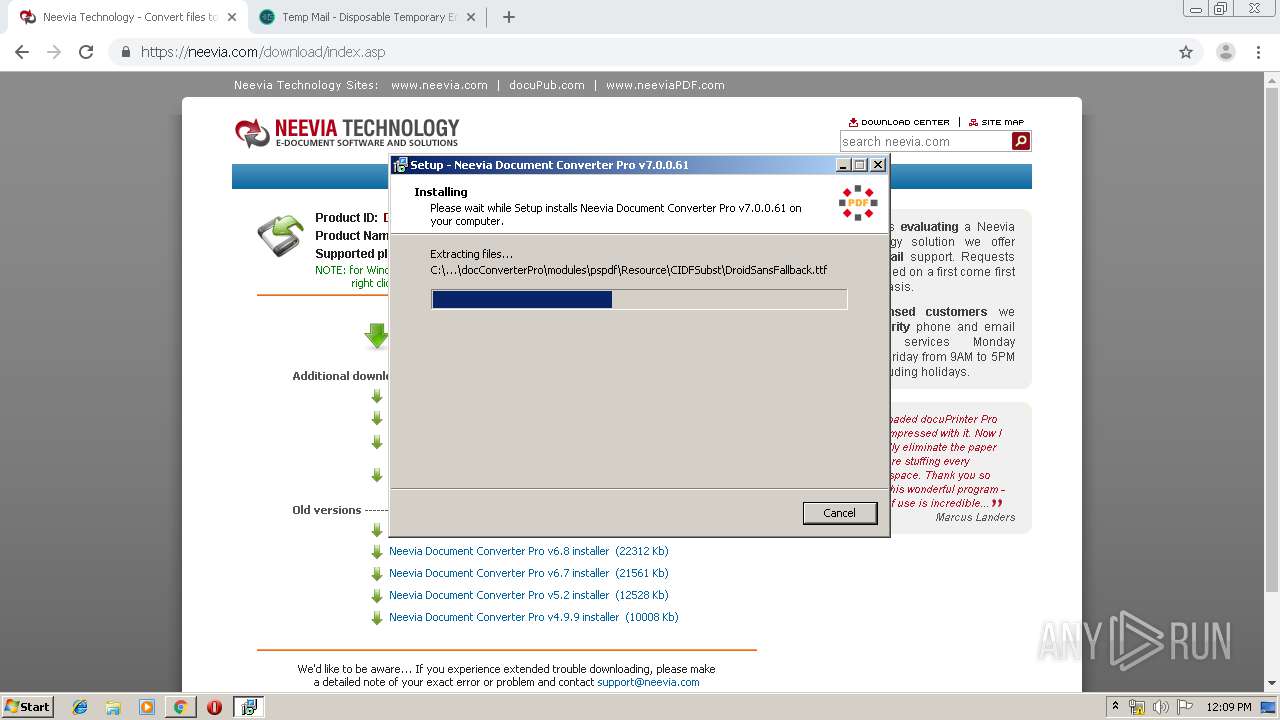Click 'Old versions' heading text
The width and height of the screenshot is (1280, 720).
click(x=326, y=510)
